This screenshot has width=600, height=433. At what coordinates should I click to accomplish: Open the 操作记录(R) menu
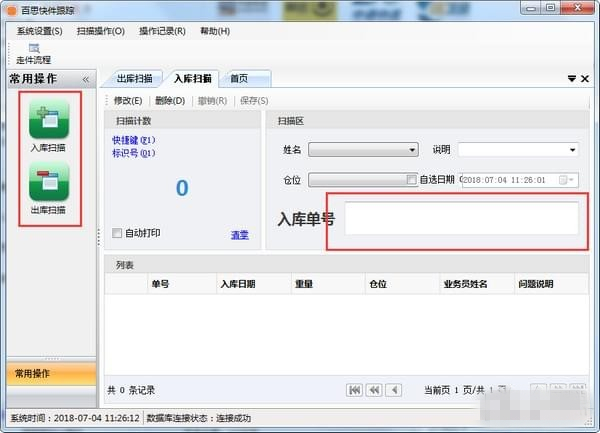[162, 31]
